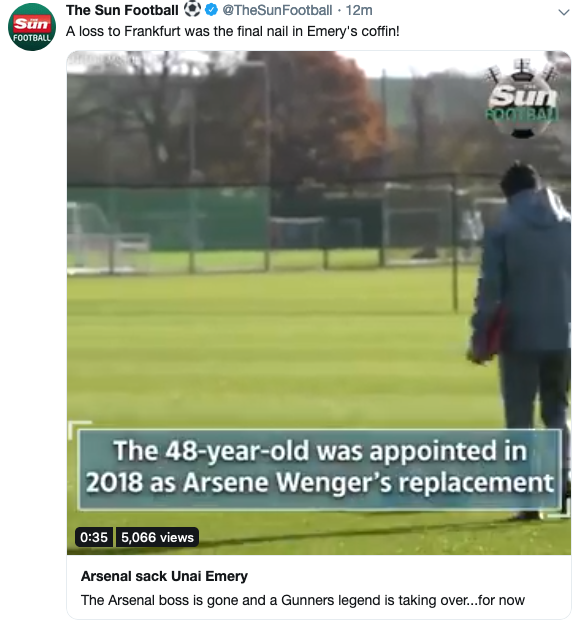
Task: Click the Sun Football watermark logo in video
Action: coord(522,99)
